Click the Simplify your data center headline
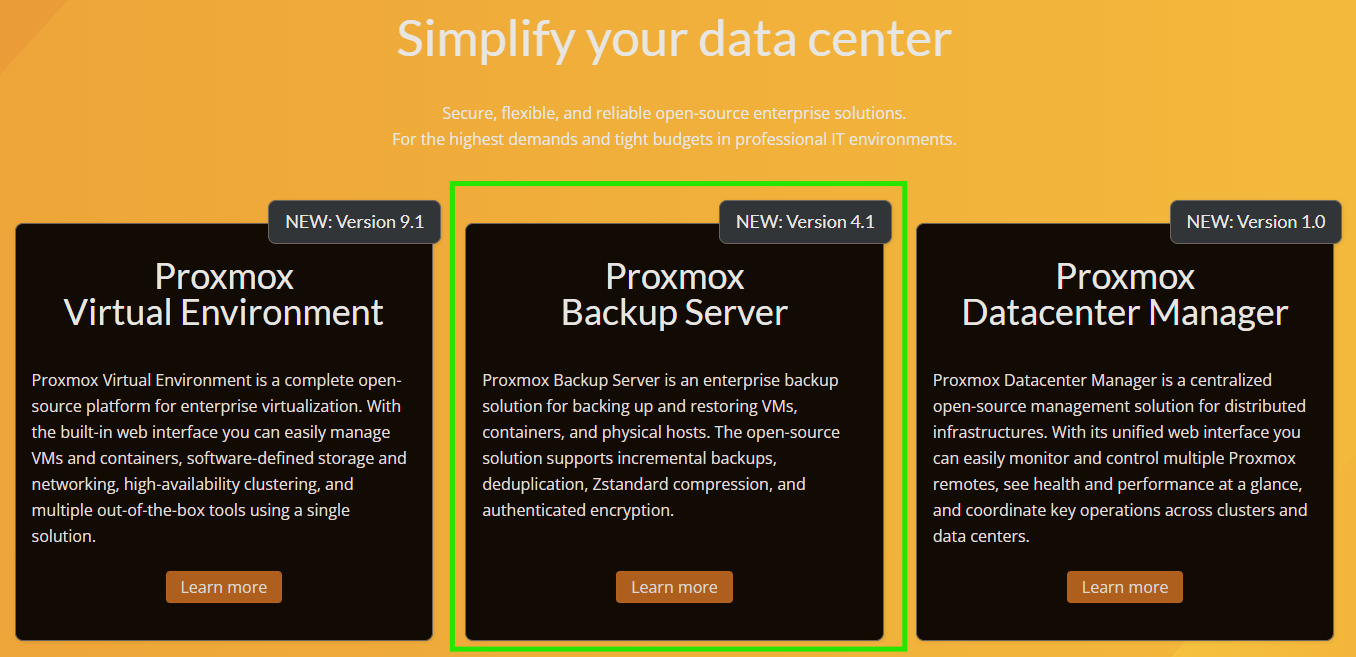This screenshot has width=1356, height=657. tap(674, 39)
